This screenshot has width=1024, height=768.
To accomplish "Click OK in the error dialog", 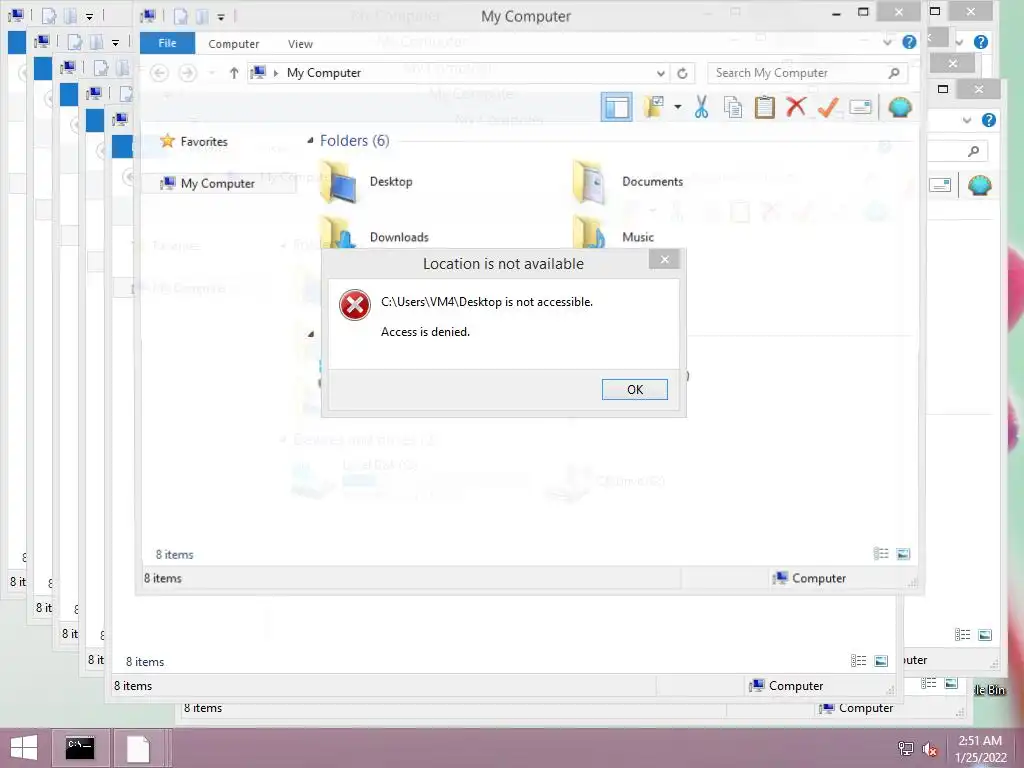I will pyautogui.click(x=634, y=389).
